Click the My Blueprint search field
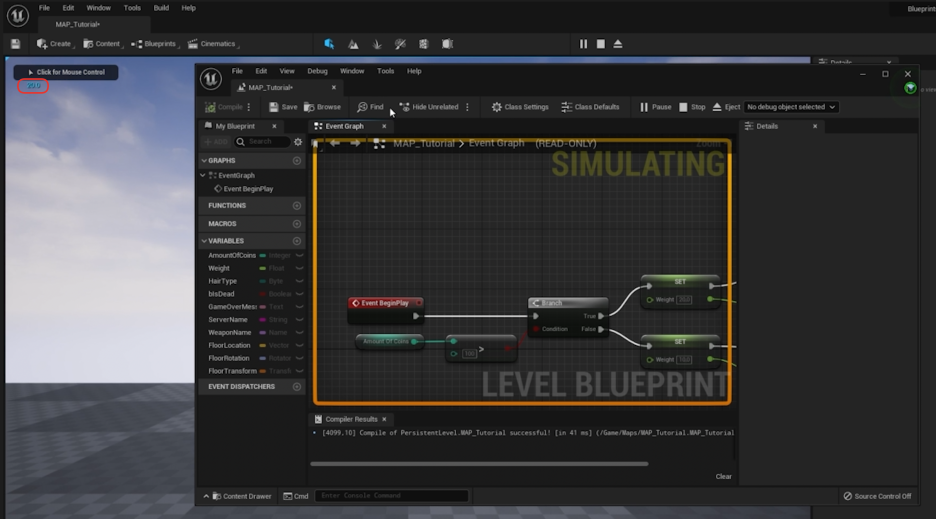Screen dimensions: 936x519 coord(262,142)
